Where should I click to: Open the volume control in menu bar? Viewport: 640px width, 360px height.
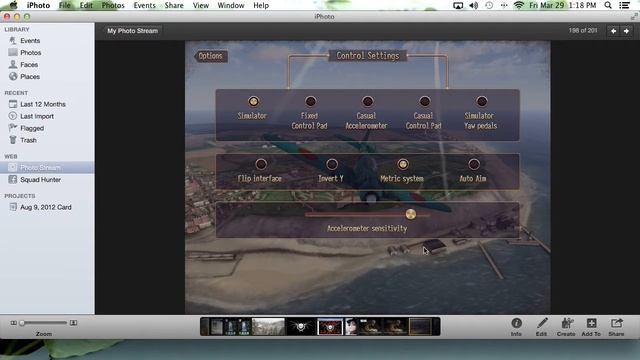473,5
